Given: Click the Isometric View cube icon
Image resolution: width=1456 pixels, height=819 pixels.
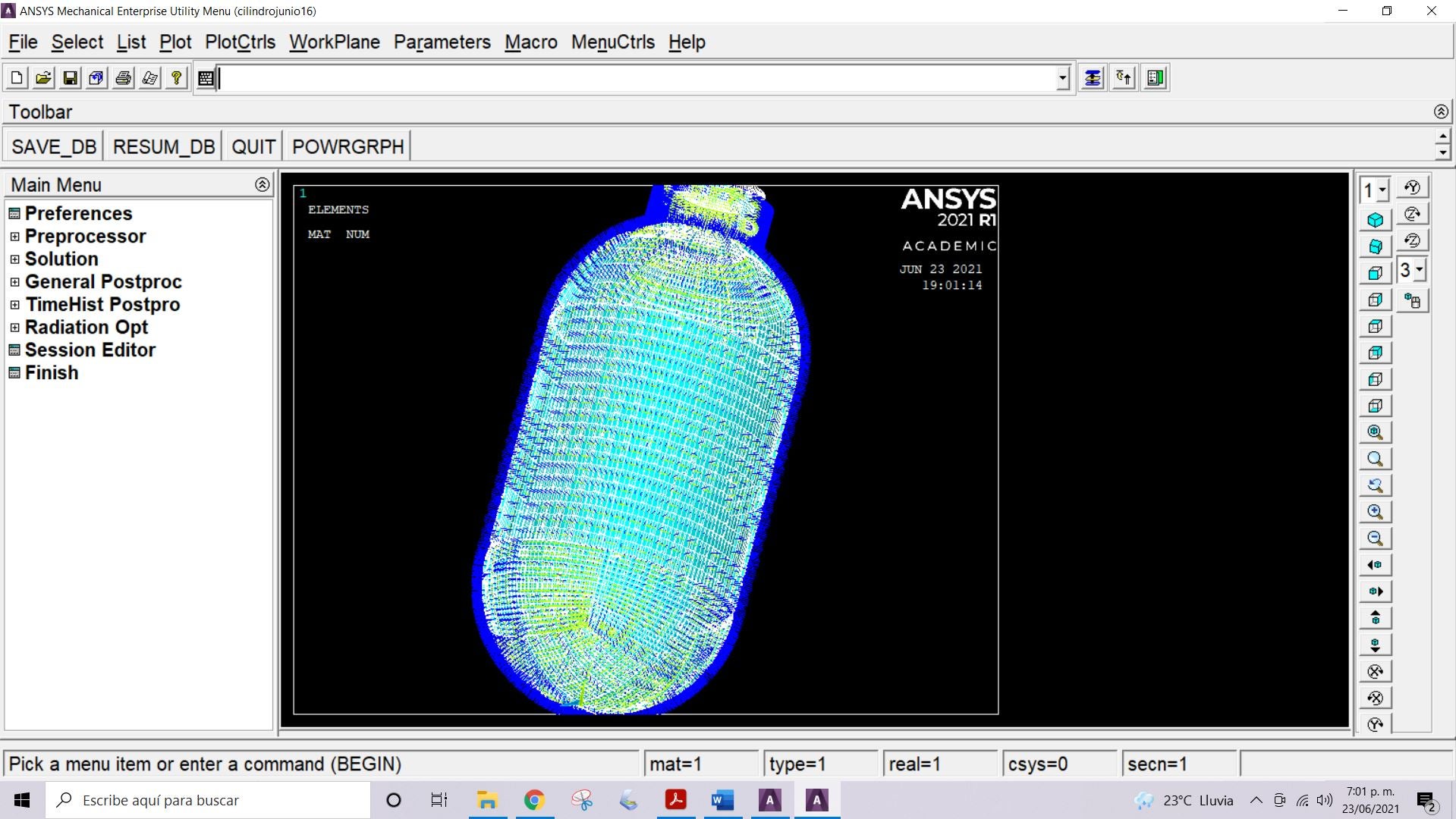Looking at the screenshot, I should pos(1375,221).
